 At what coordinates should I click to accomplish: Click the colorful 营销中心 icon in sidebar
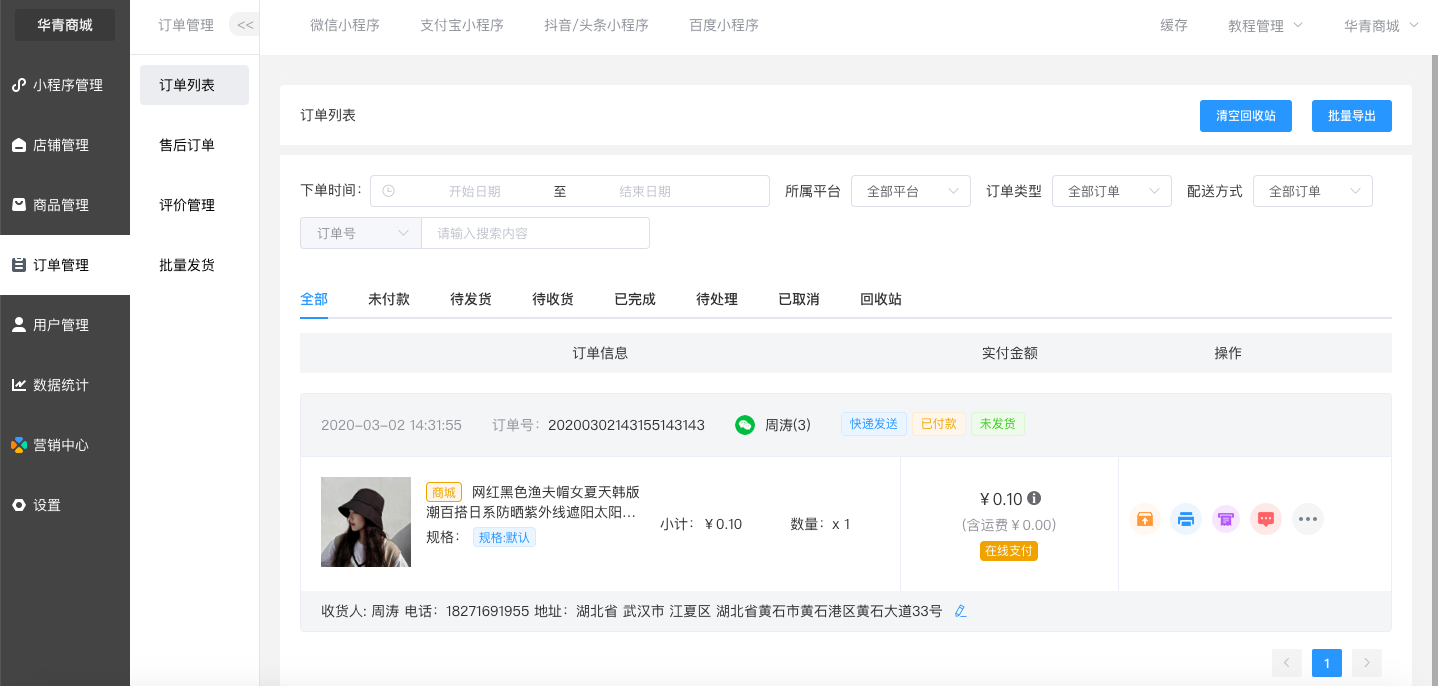coord(18,445)
